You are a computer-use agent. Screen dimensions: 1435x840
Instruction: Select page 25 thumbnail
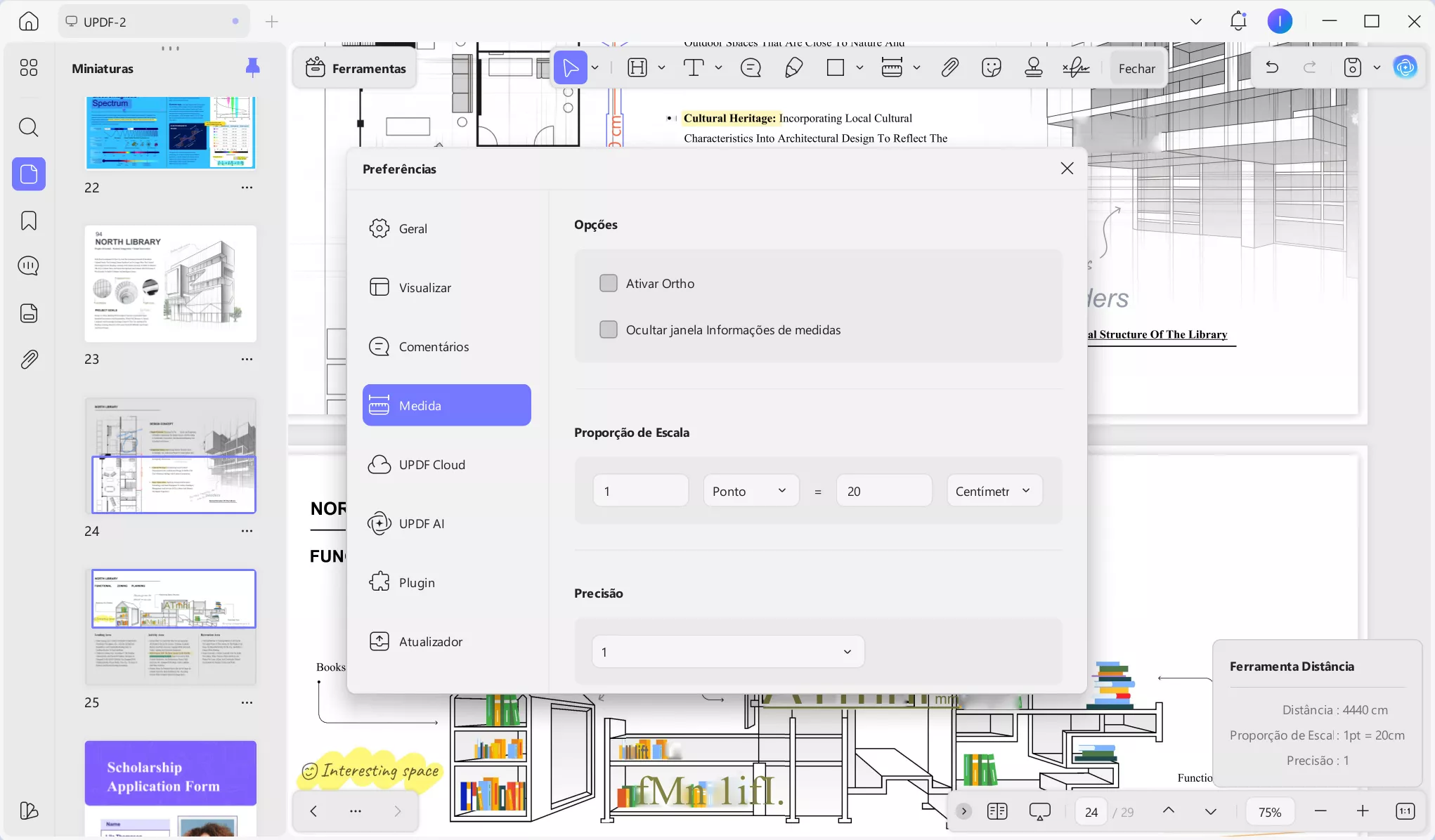tap(170, 626)
